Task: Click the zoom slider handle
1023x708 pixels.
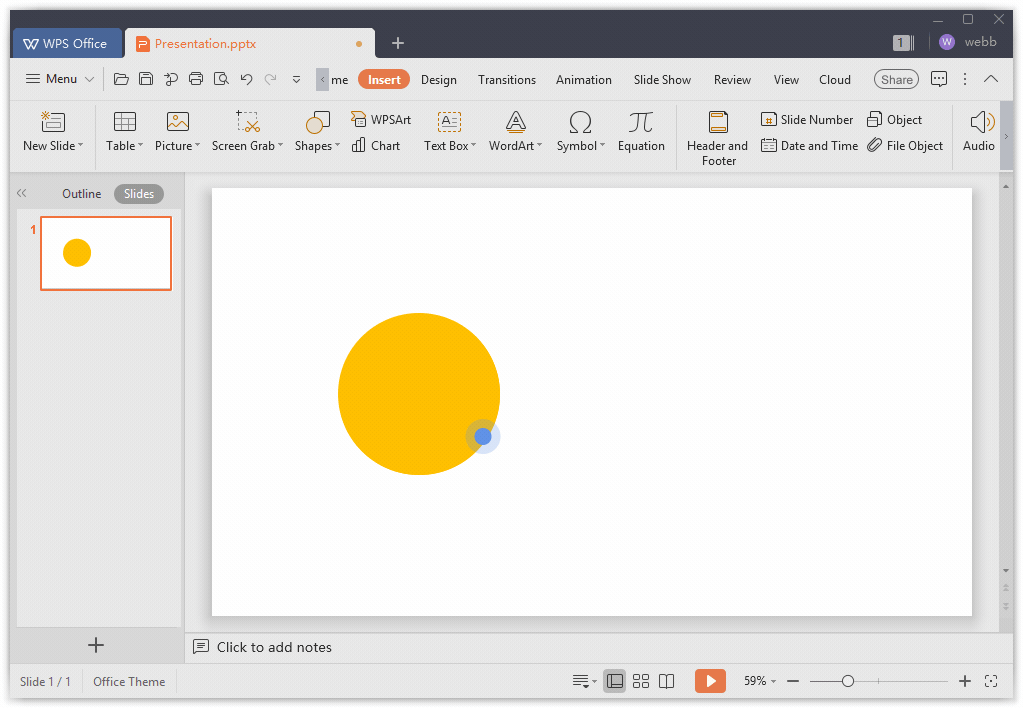Action: coord(848,681)
